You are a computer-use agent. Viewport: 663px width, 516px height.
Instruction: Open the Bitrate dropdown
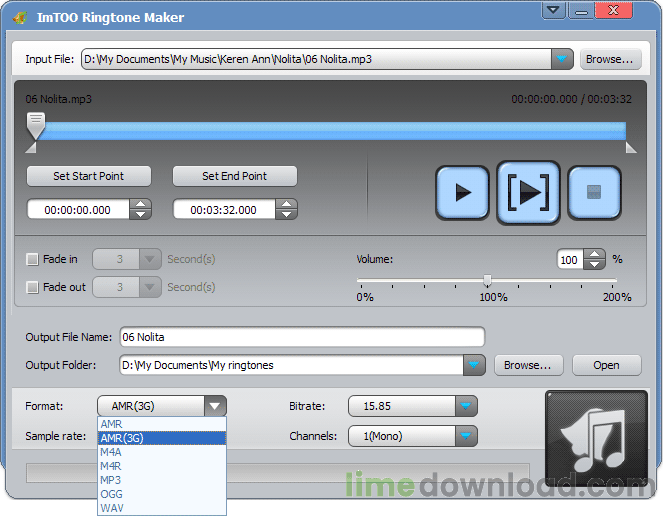coord(466,406)
